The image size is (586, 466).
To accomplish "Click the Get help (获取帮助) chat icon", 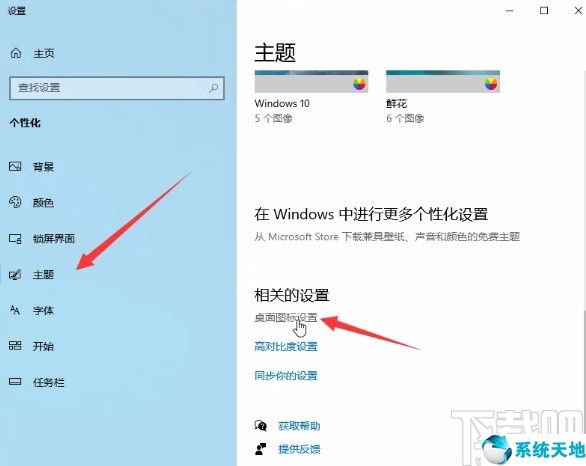I will 260,426.
